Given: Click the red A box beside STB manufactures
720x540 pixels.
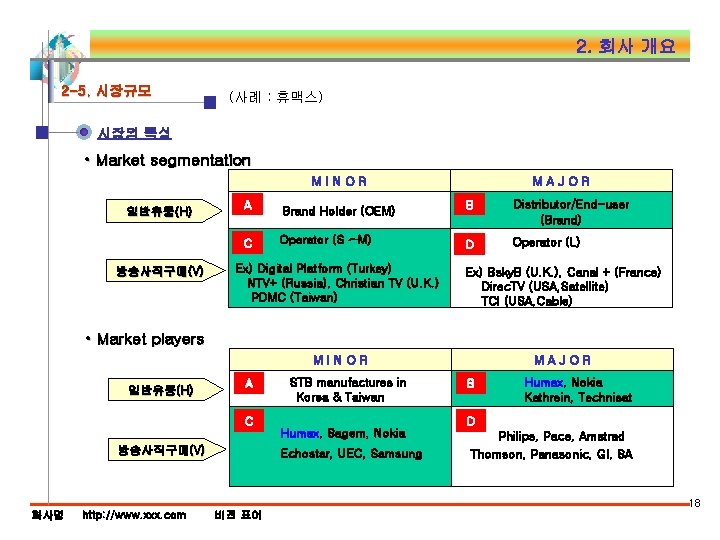Looking at the screenshot, I should (249, 383).
